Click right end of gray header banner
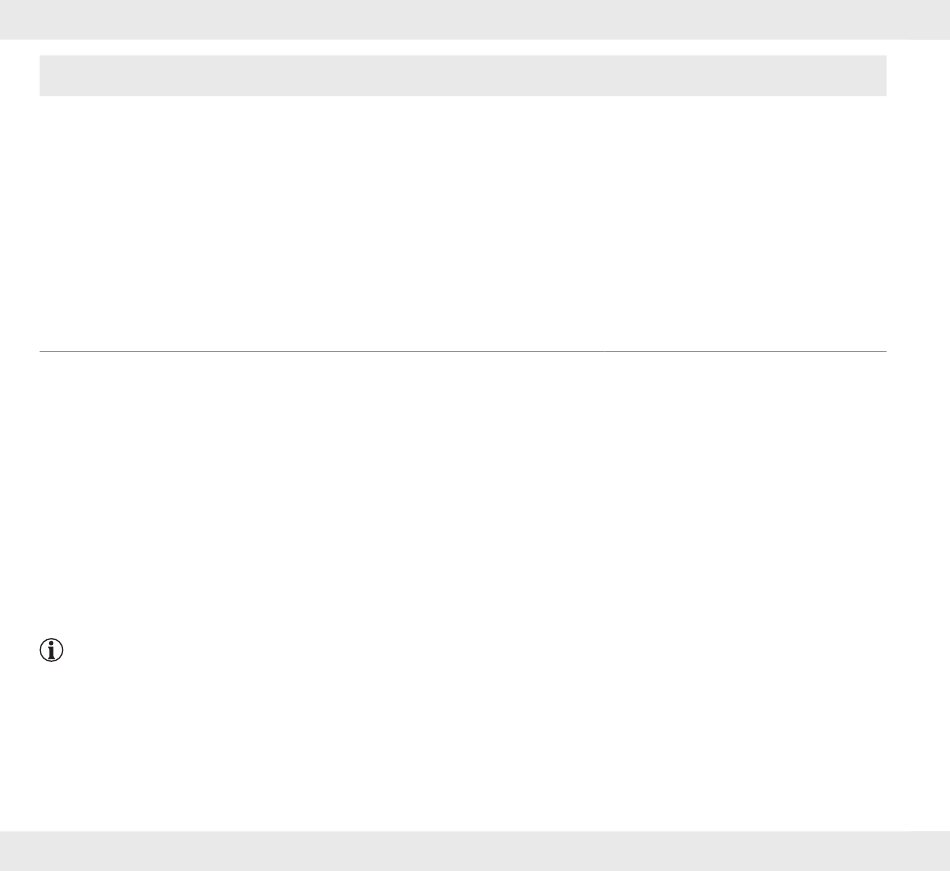The height and width of the screenshot is (871, 950). click(x=877, y=76)
